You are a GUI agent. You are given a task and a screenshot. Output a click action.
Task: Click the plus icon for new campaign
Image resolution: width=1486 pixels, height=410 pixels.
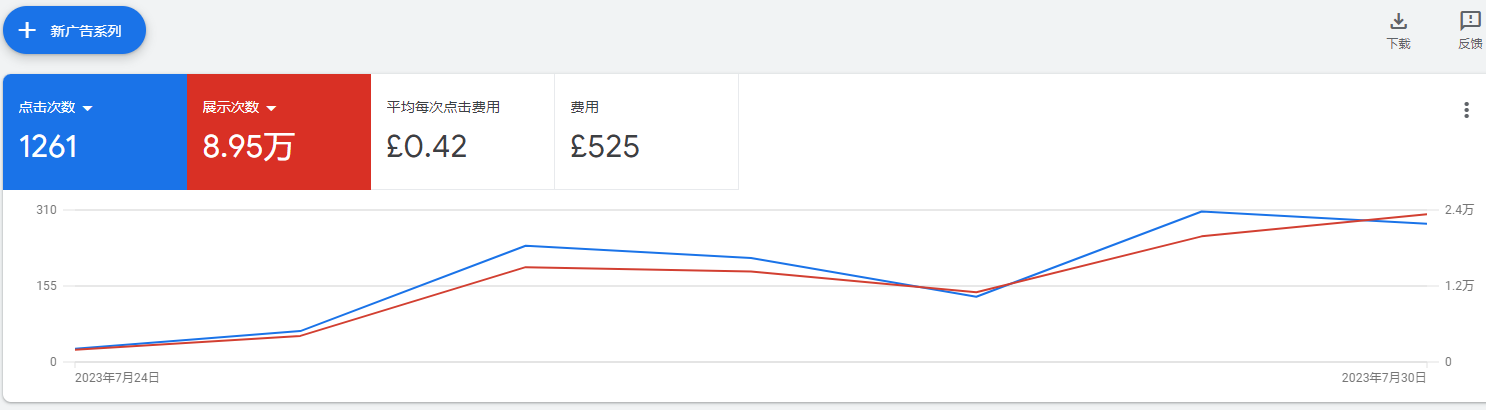(28, 30)
